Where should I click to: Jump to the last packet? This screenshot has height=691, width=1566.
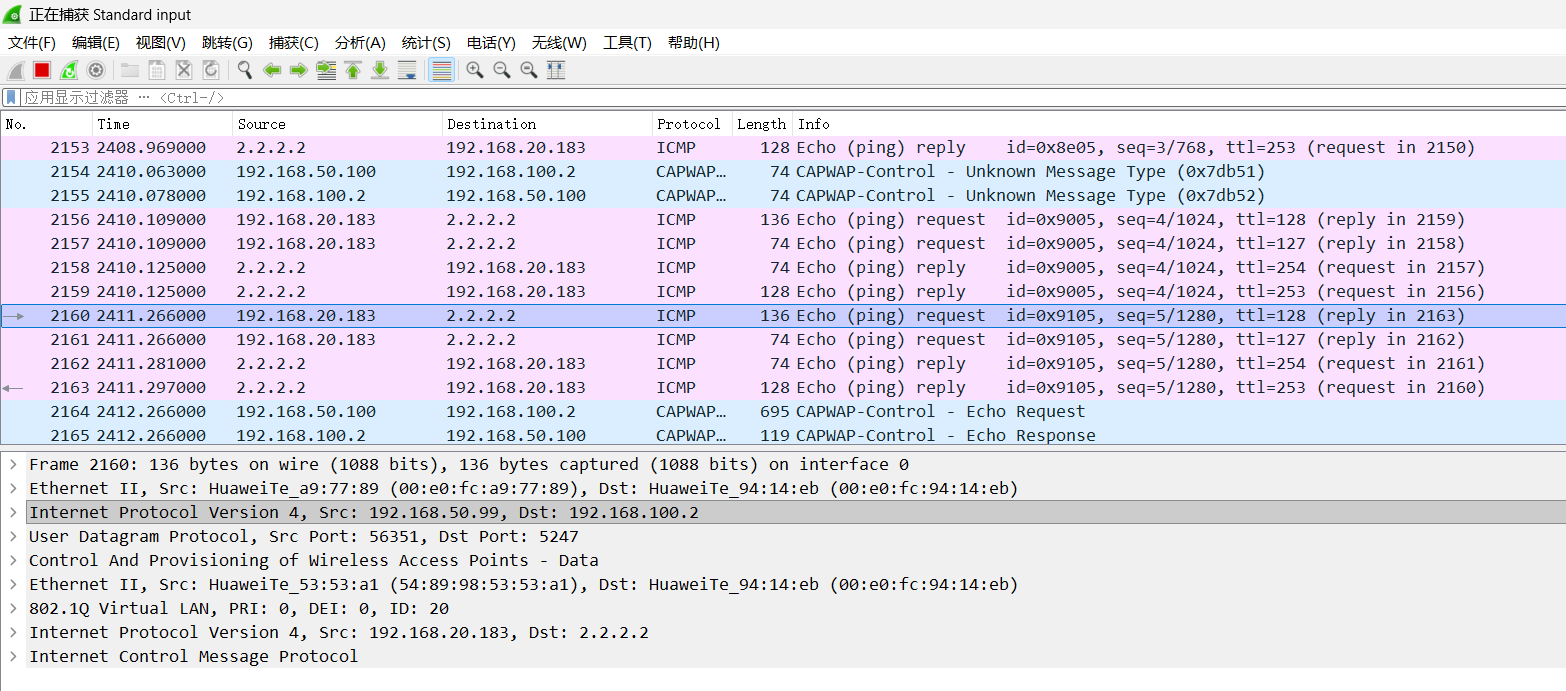(x=380, y=70)
